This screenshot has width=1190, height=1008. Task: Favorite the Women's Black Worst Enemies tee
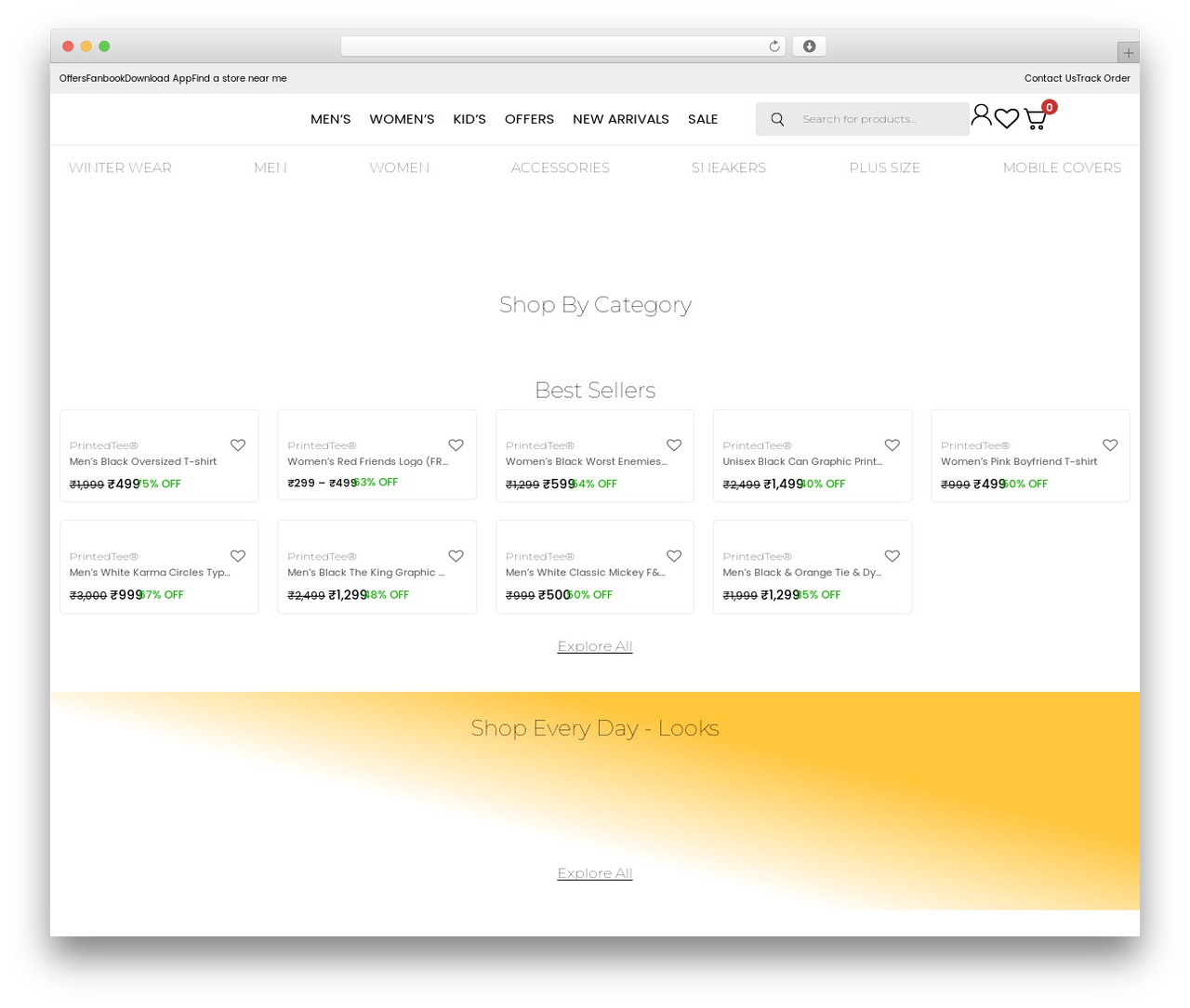674,445
